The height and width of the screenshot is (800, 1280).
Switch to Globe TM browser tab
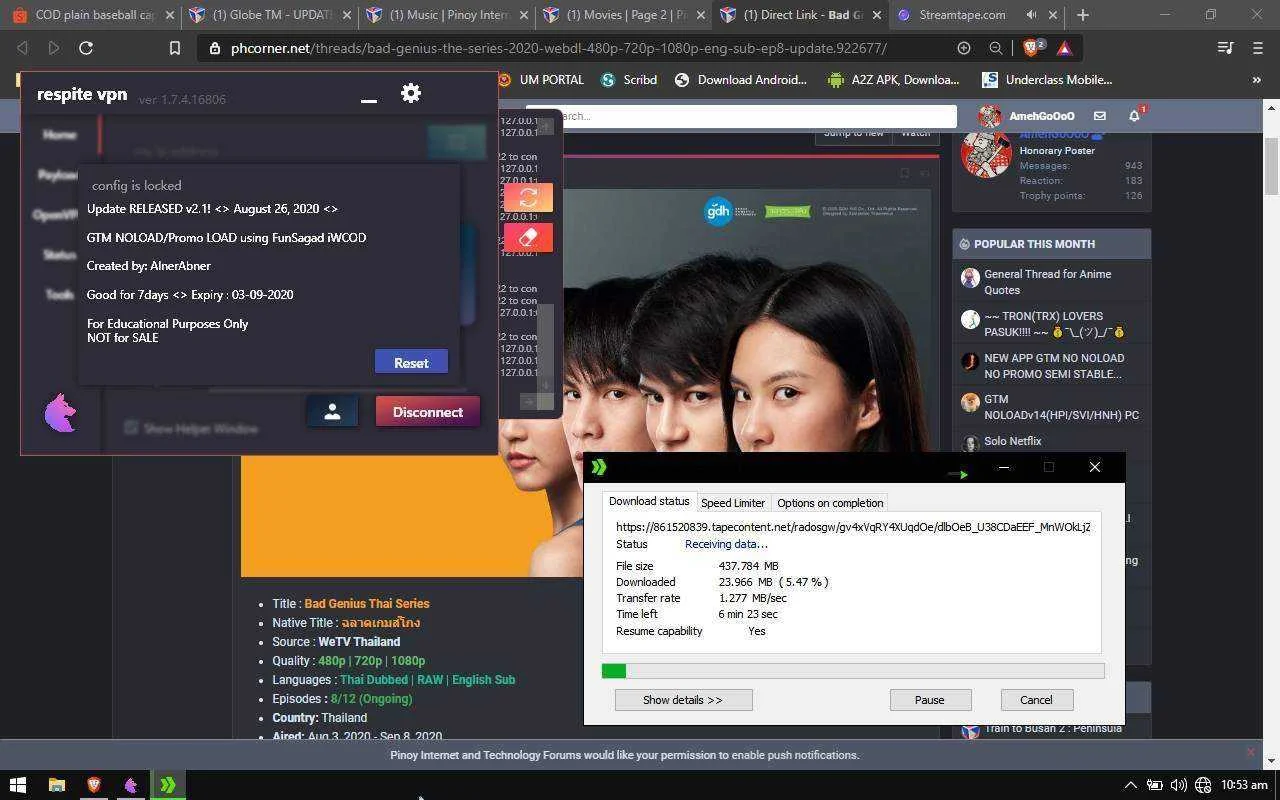pos(270,15)
